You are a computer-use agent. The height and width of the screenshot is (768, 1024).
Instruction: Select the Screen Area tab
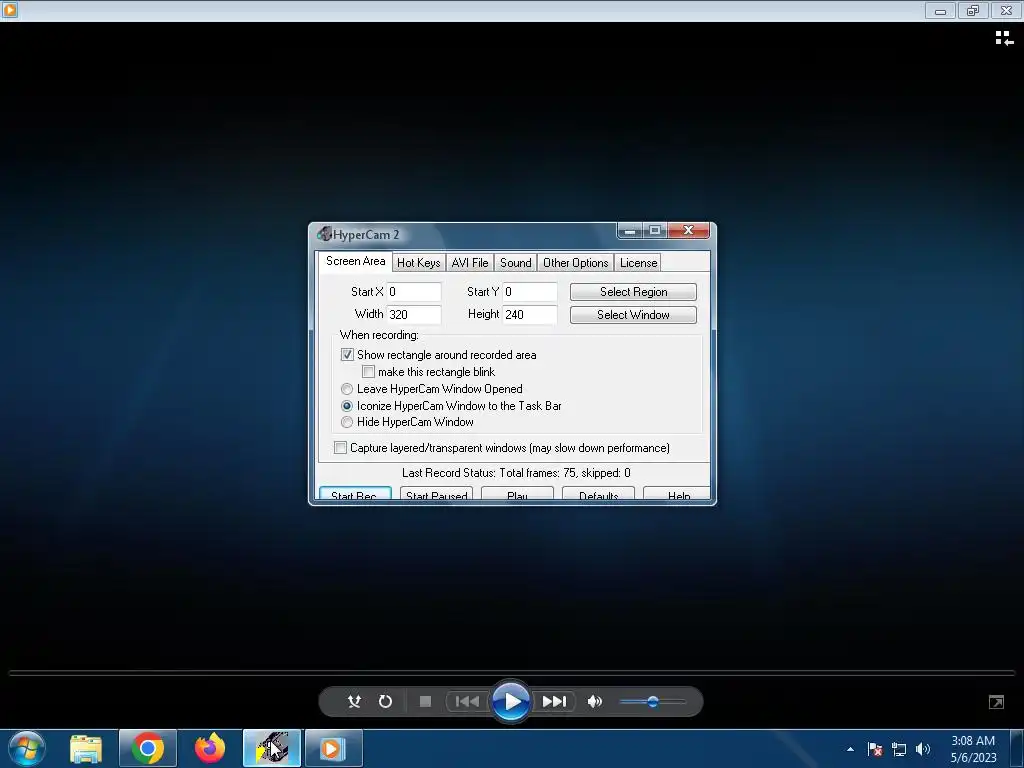click(x=355, y=261)
